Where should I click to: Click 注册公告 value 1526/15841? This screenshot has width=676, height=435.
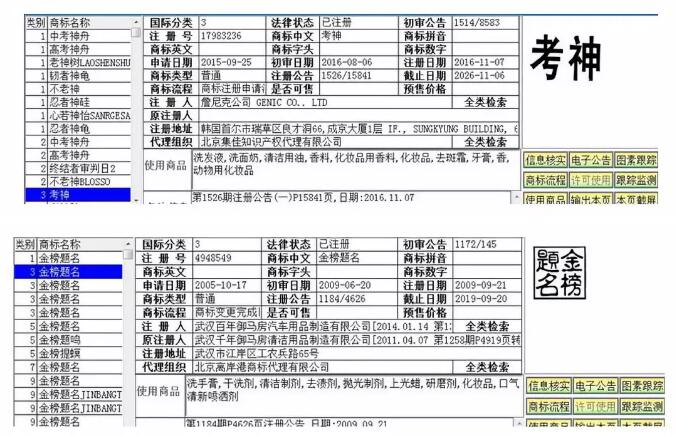(359, 75)
